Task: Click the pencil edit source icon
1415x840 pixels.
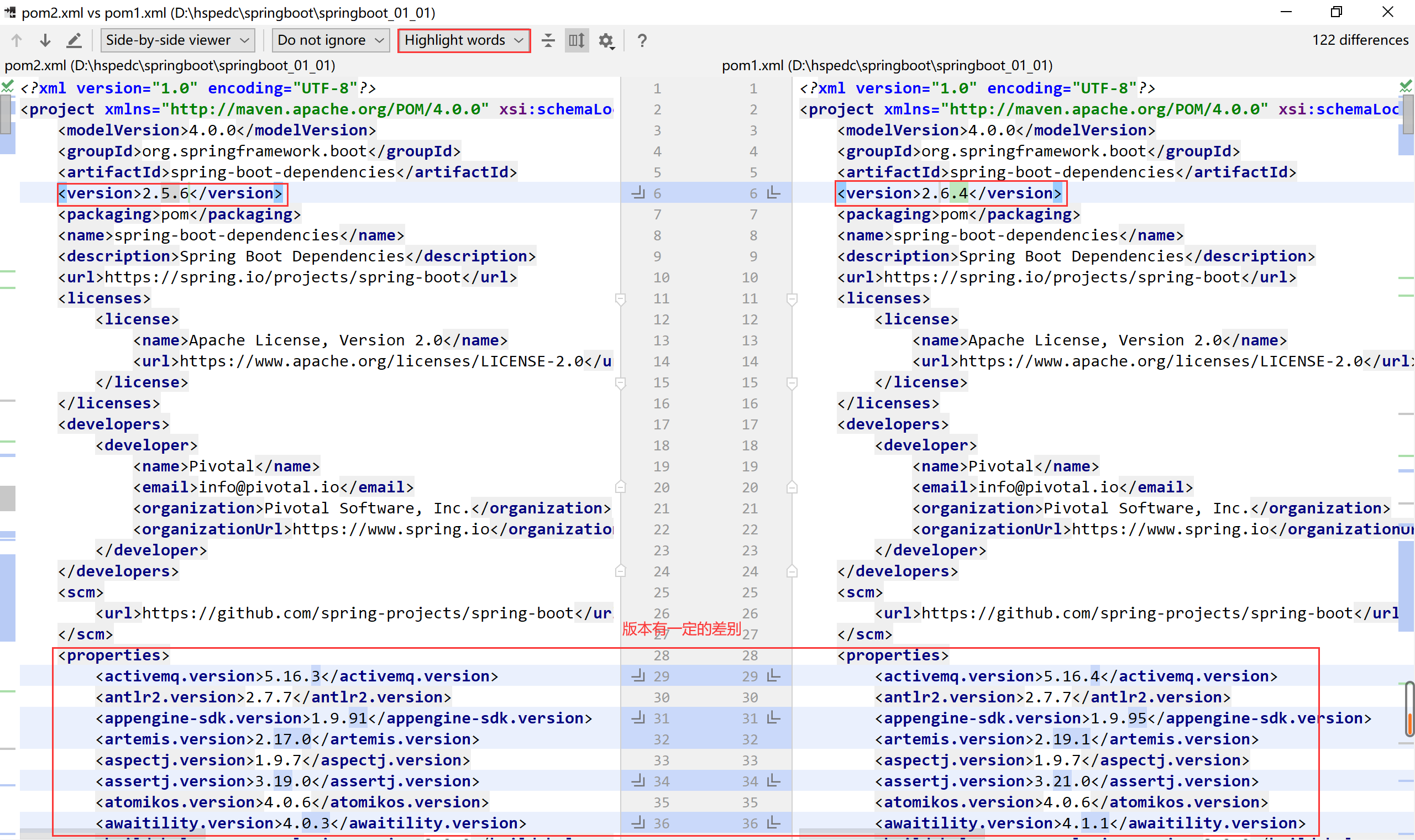Action: click(74, 40)
